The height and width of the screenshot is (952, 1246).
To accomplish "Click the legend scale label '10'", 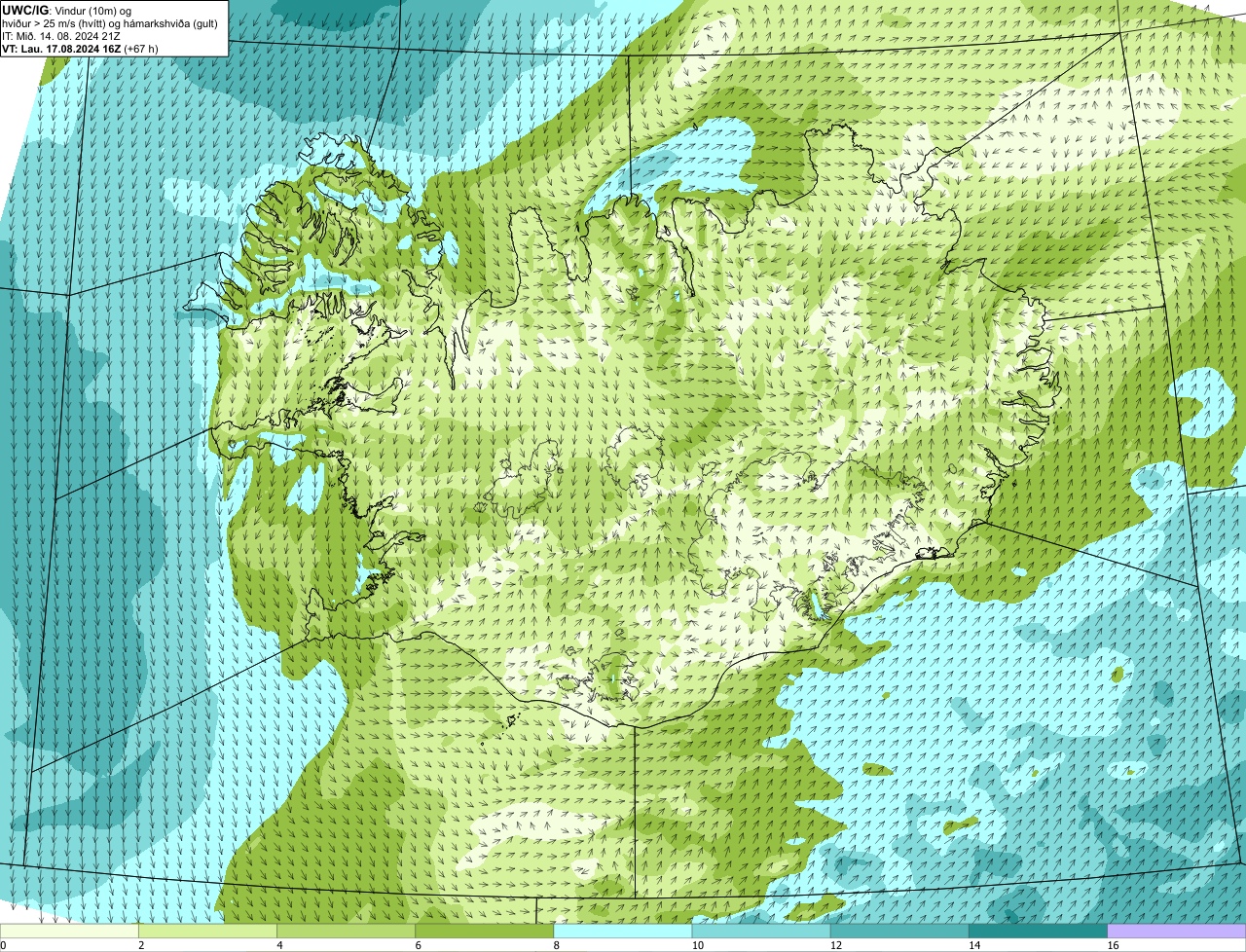I will coord(698,945).
